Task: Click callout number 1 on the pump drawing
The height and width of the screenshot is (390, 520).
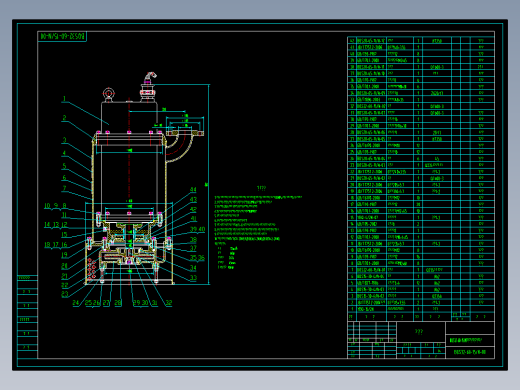Action: 64,99
